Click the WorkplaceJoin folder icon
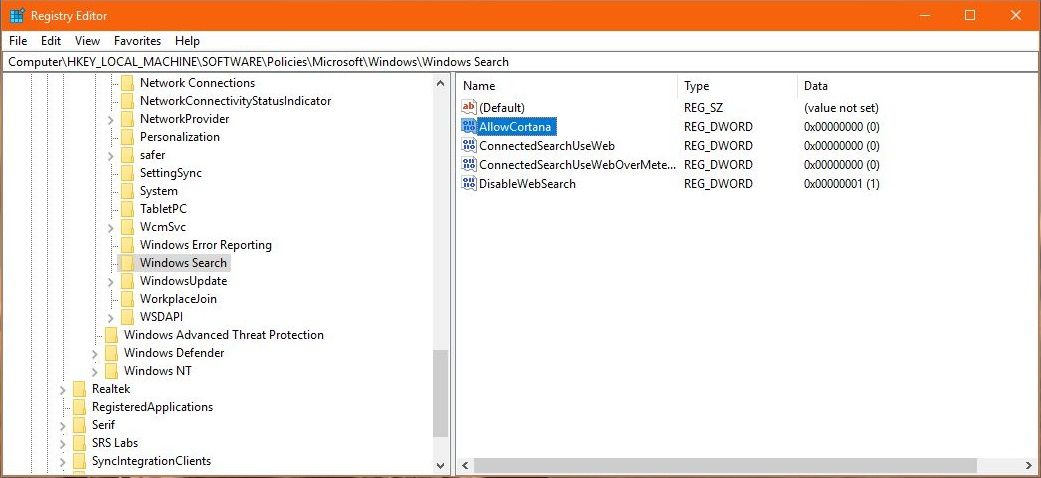 click(127, 299)
